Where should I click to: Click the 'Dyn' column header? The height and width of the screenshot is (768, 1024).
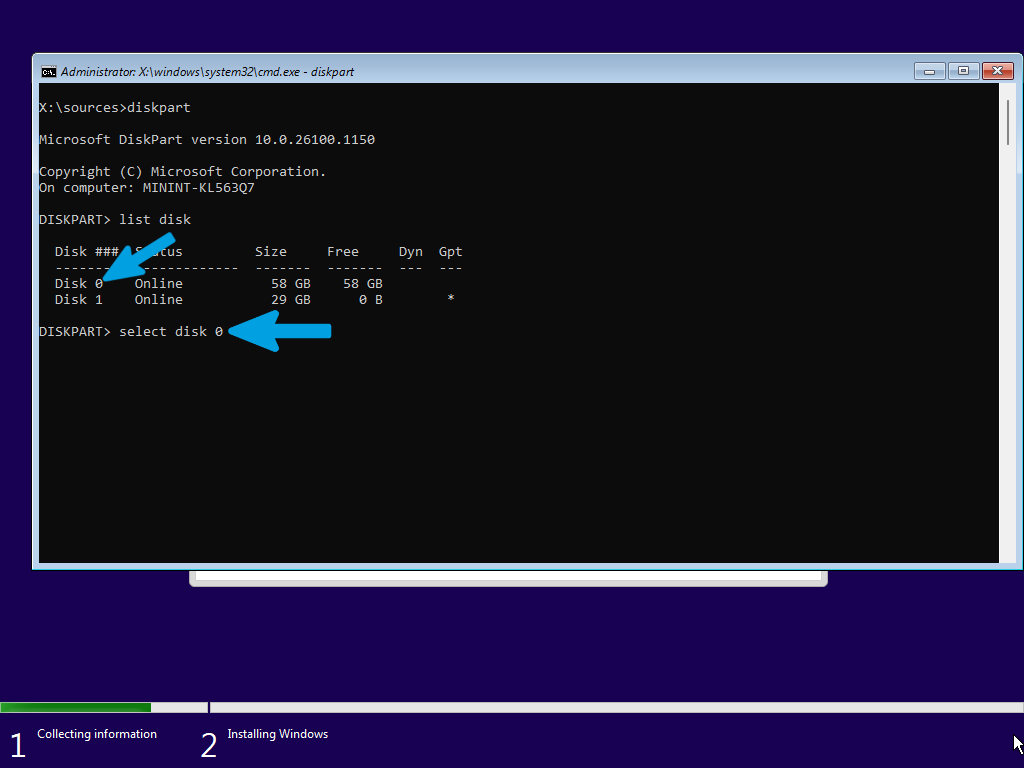tap(411, 252)
